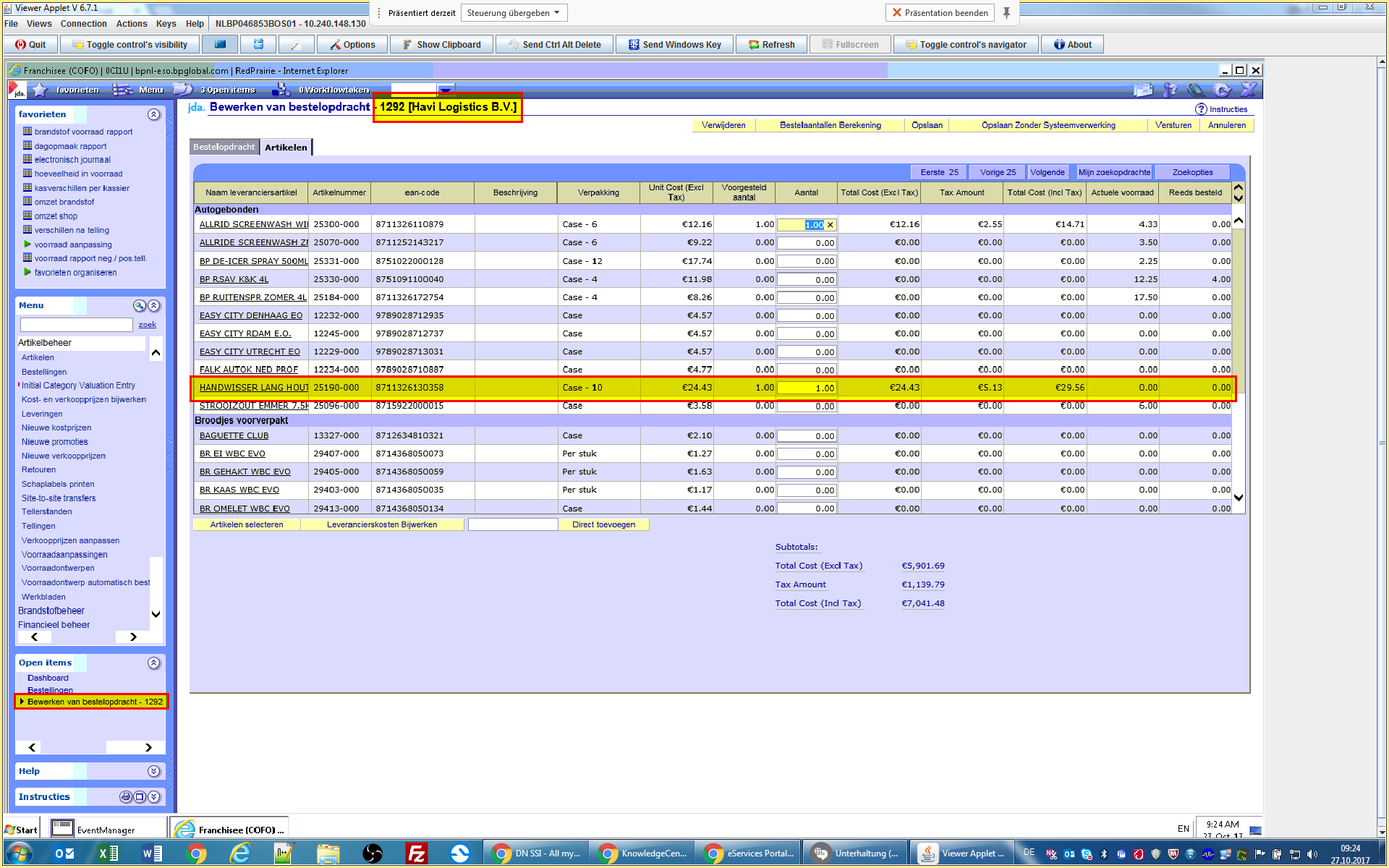Click table scroll-down arrow
The width and height of the screenshot is (1389, 868).
(1239, 498)
